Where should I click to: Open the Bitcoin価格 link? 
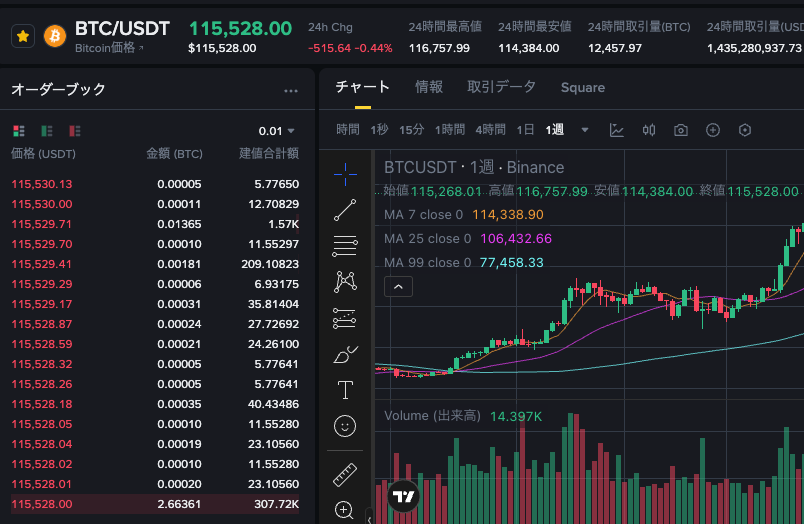pyautogui.click(x=109, y=48)
